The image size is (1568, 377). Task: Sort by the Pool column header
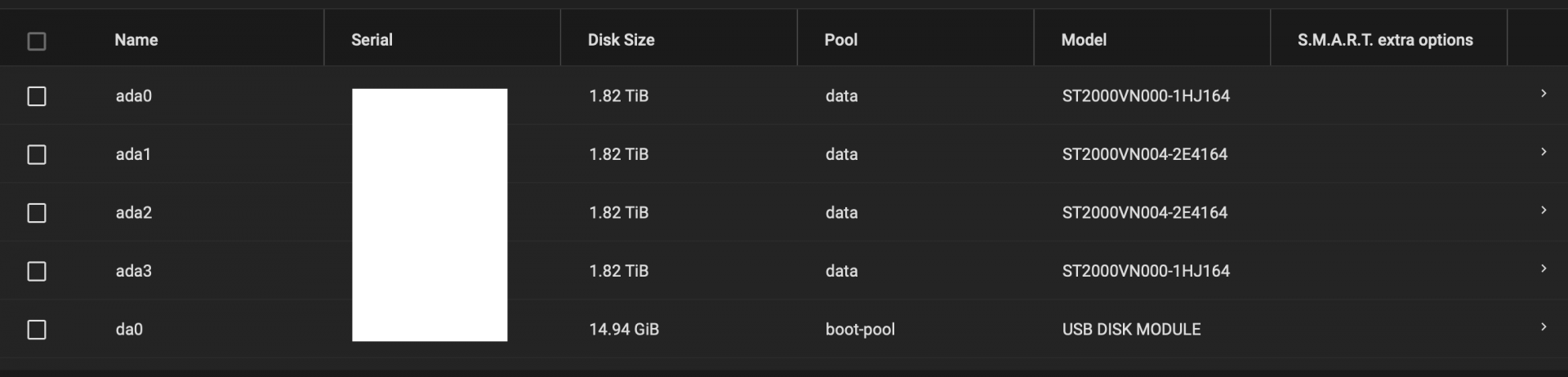click(840, 40)
